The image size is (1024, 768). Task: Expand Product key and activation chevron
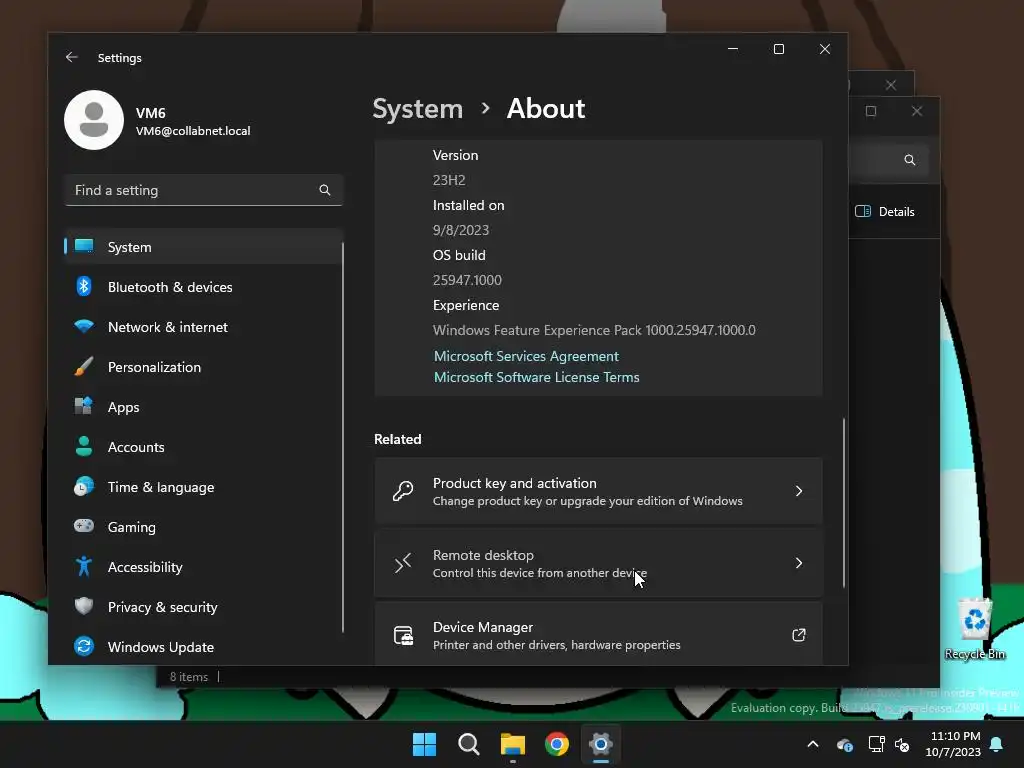(799, 491)
